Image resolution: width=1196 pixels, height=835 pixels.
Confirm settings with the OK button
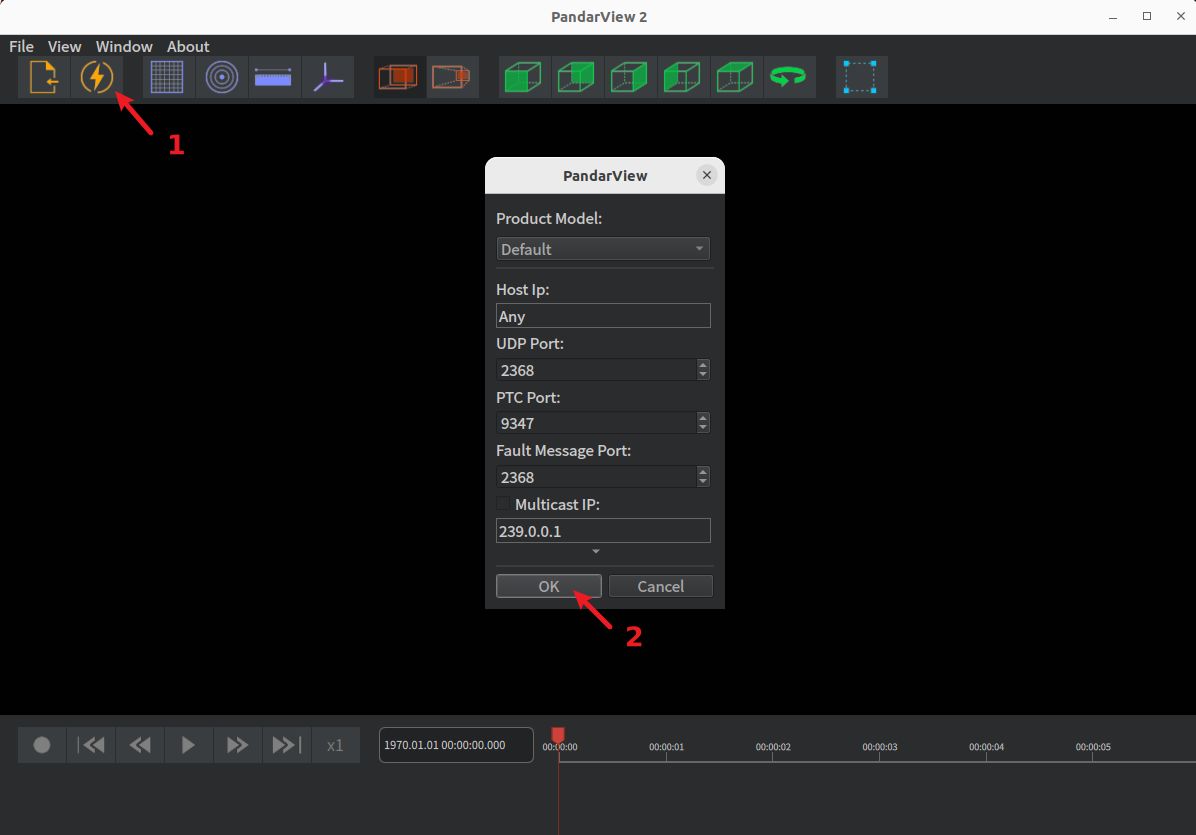click(x=548, y=586)
